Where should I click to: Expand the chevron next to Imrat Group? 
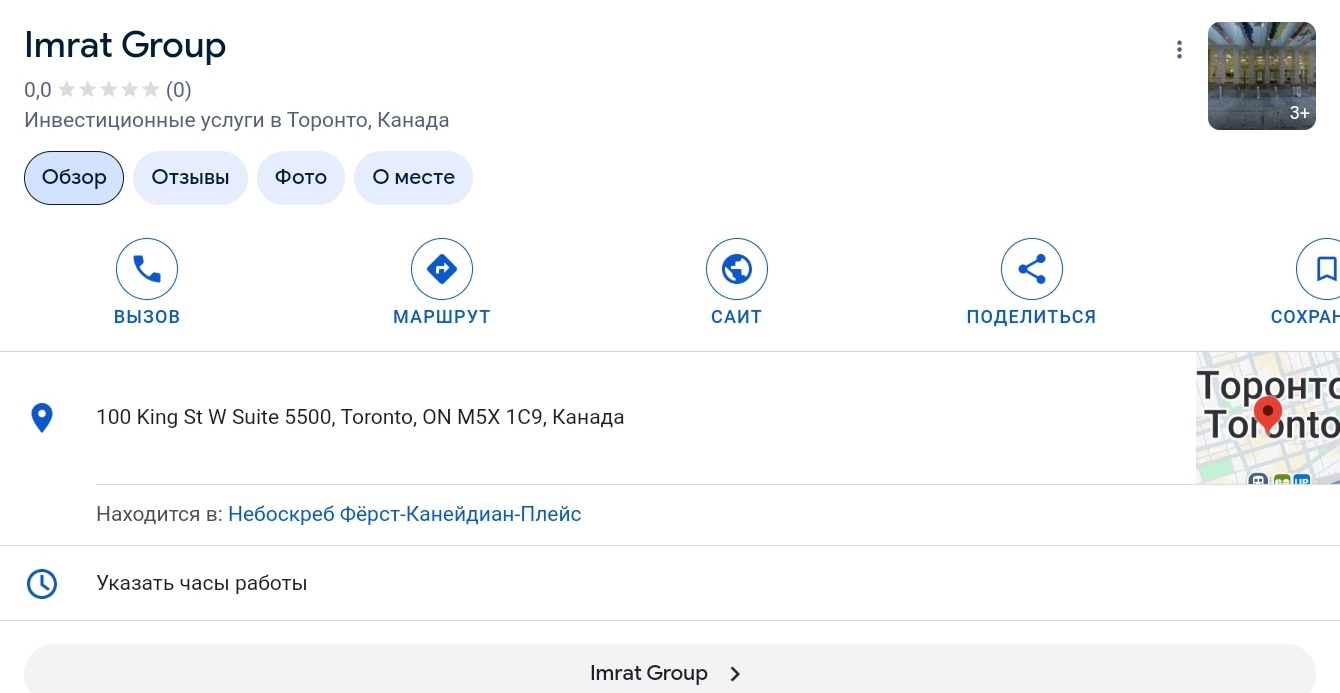coord(735,674)
